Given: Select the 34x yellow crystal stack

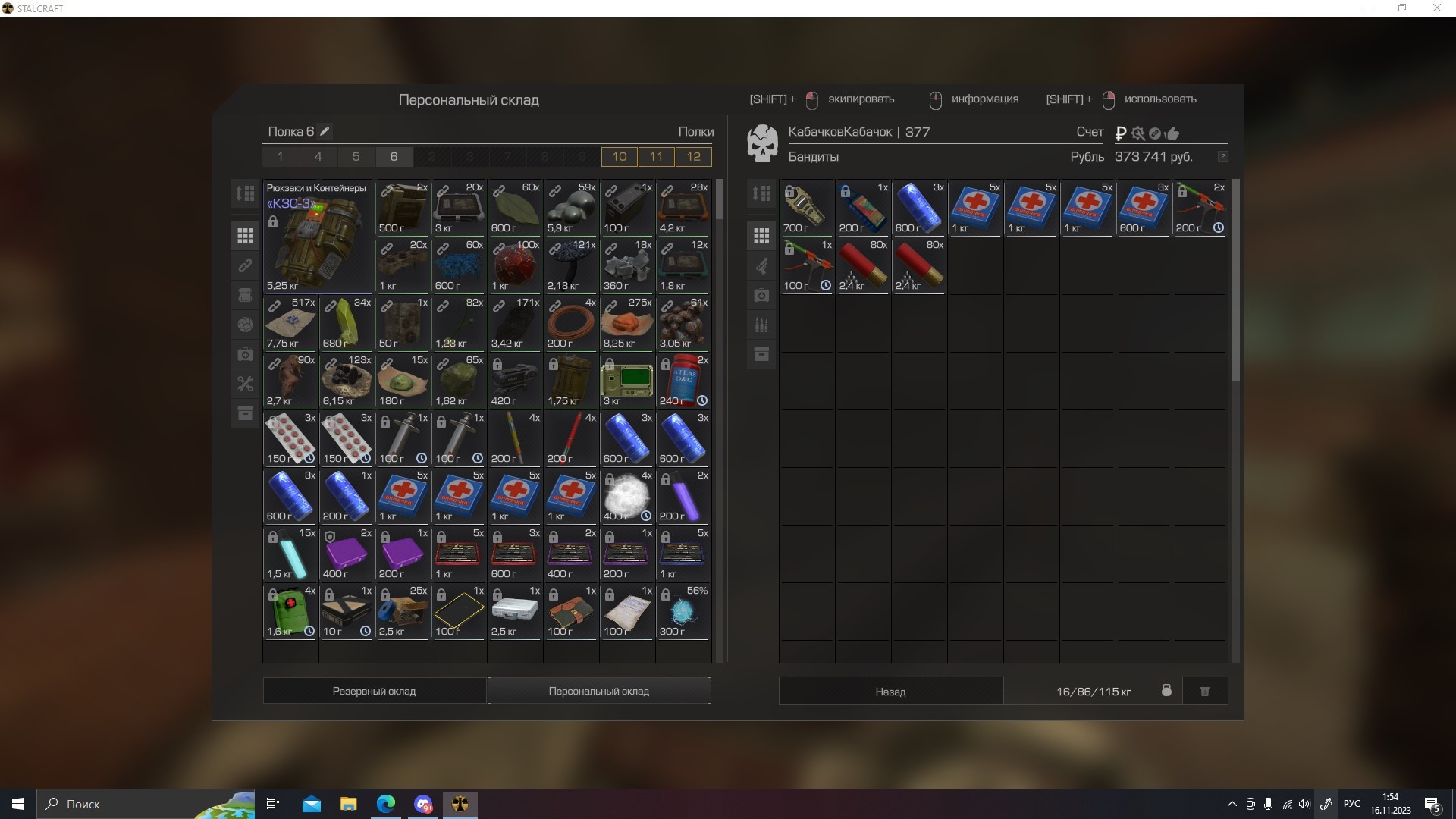Looking at the screenshot, I should (347, 323).
